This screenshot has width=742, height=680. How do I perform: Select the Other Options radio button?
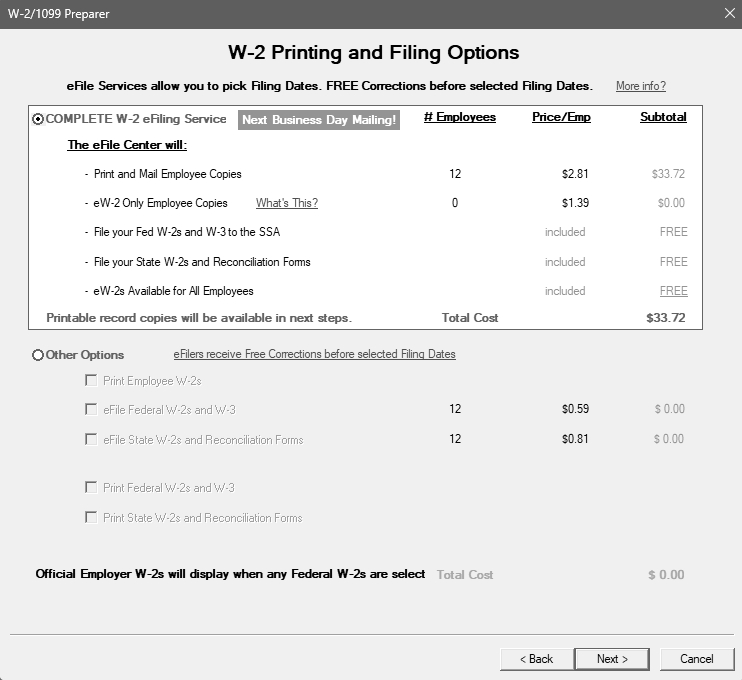click(39, 355)
